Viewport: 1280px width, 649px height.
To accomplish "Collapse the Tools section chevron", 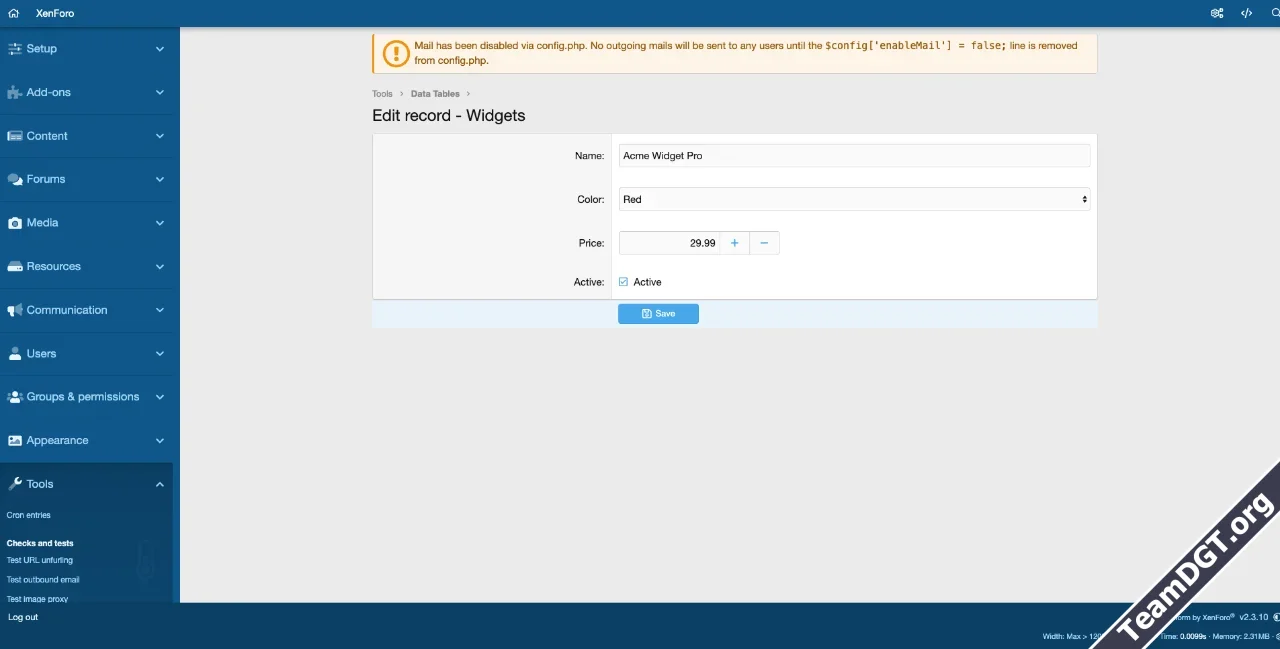I will (x=160, y=484).
